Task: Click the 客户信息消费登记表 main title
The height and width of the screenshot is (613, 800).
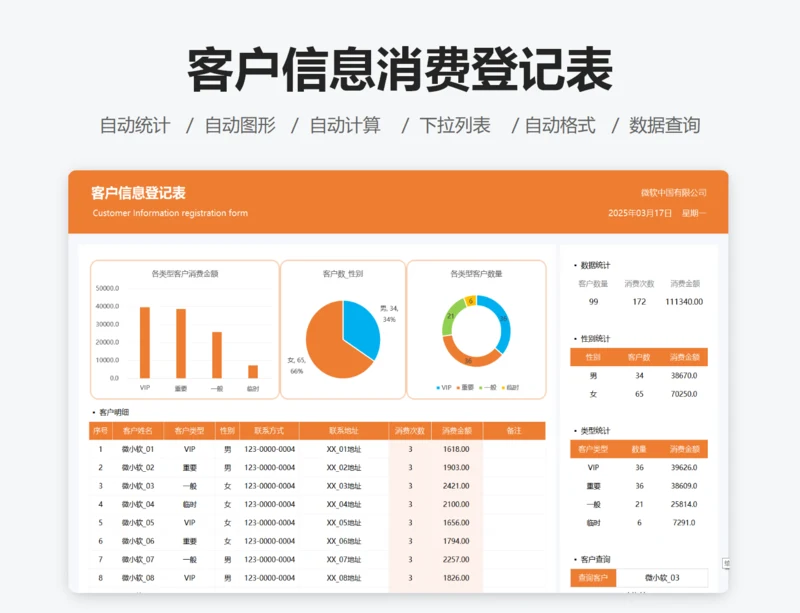Action: [400, 69]
